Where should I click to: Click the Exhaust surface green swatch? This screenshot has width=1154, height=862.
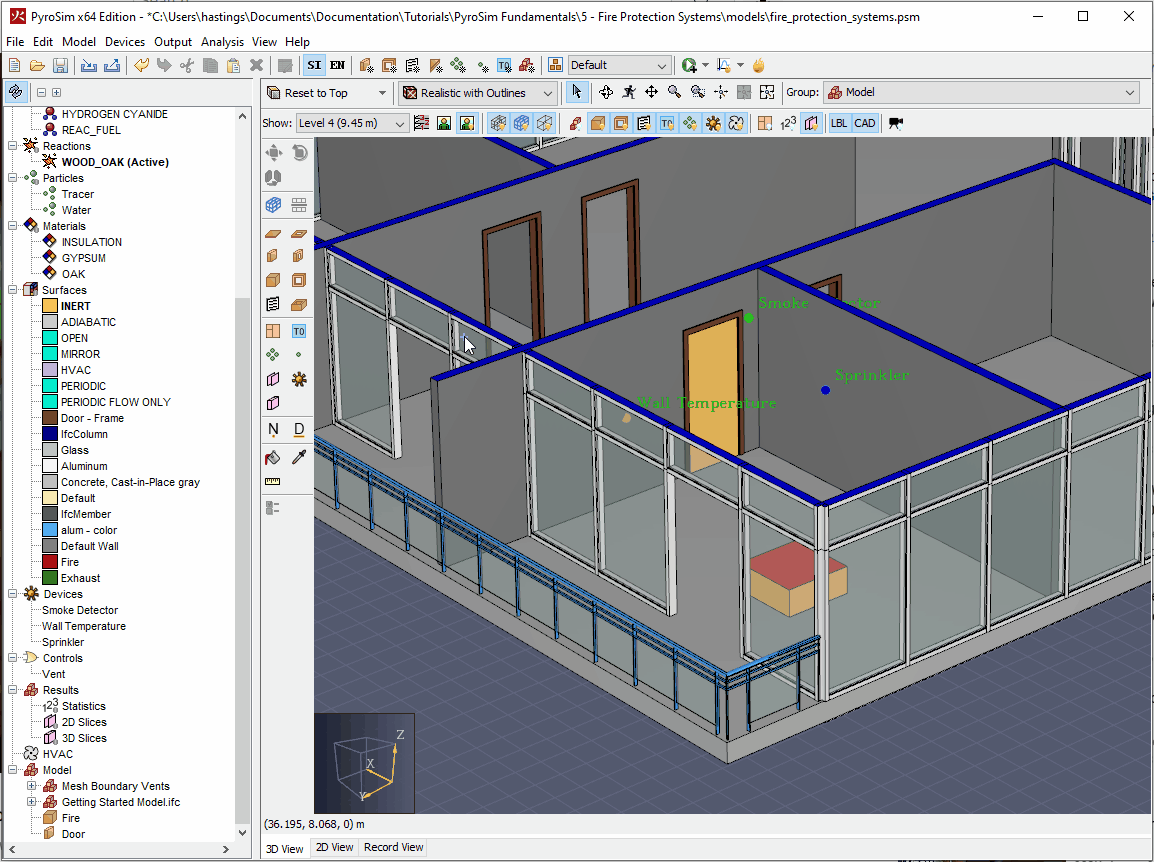coord(50,578)
